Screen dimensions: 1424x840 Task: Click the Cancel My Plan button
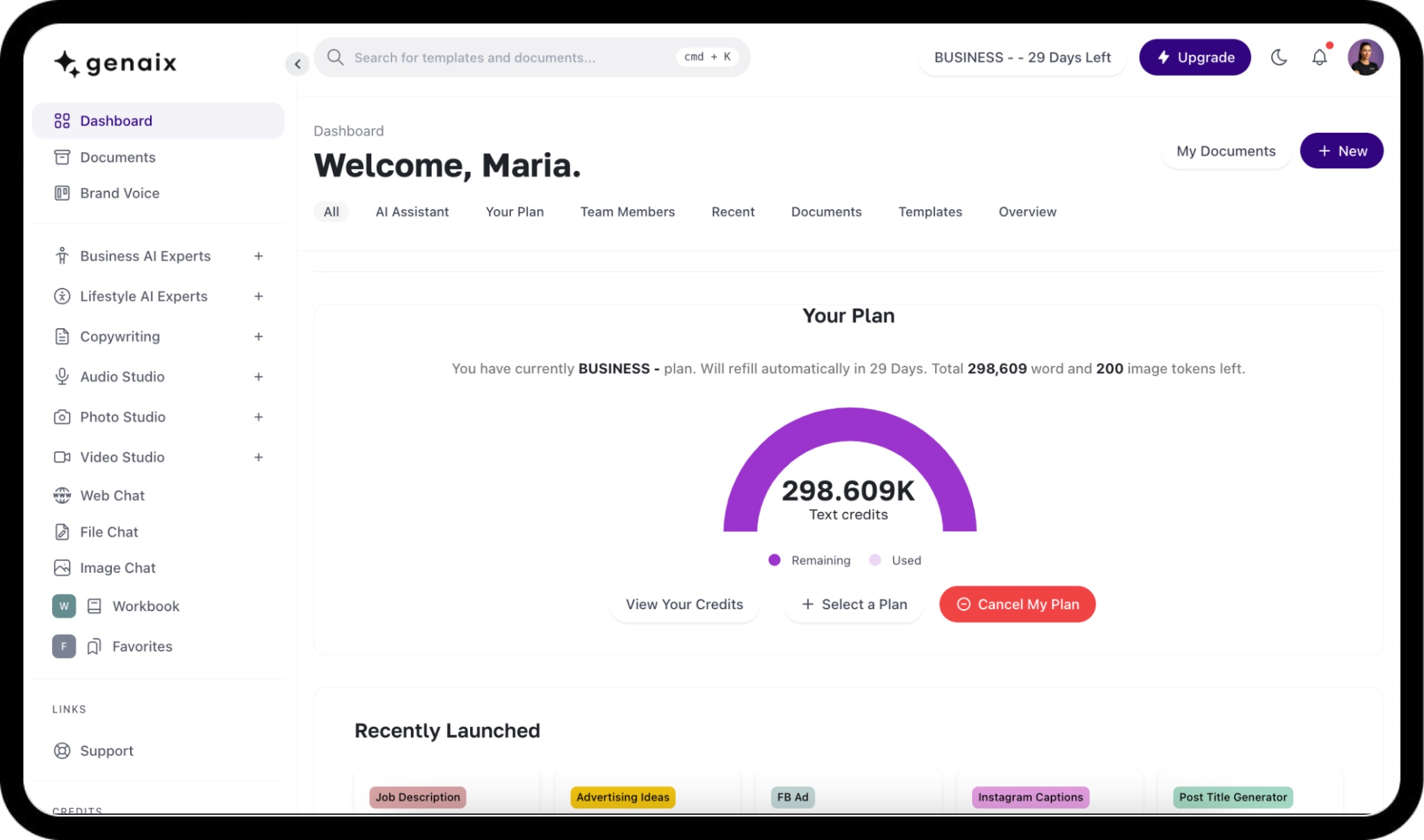(1017, 604)
